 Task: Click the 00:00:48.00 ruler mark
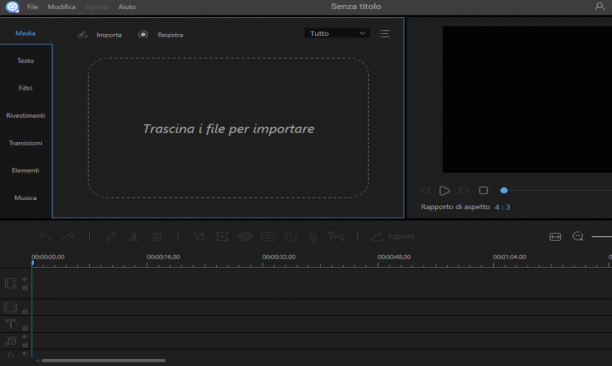pyautogui.click(x=394, y=257)
